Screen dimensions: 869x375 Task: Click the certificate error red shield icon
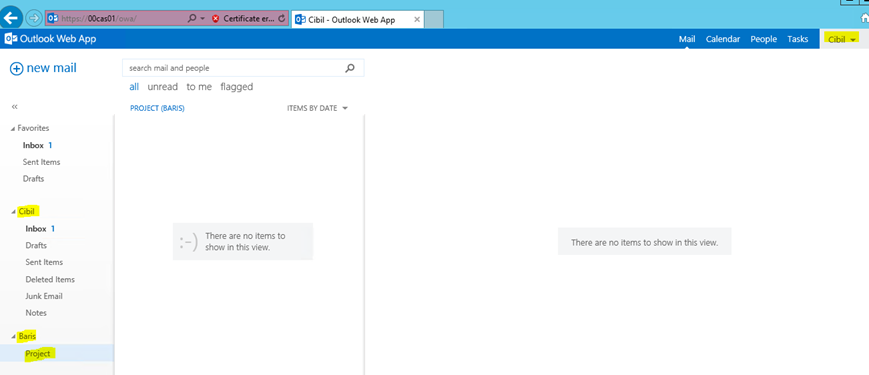(216, 18)
